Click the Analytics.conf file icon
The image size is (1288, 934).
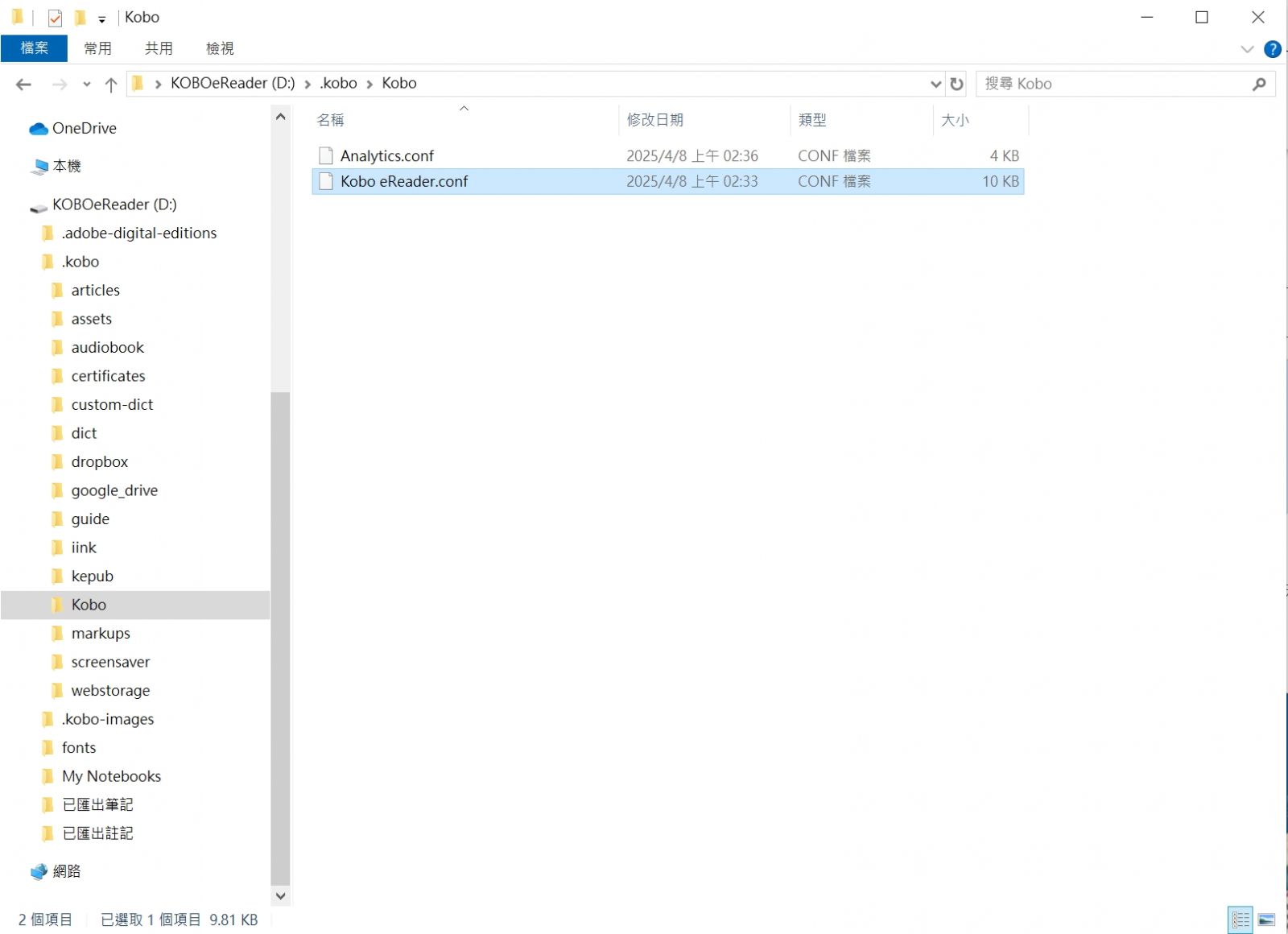coord(325,155)
